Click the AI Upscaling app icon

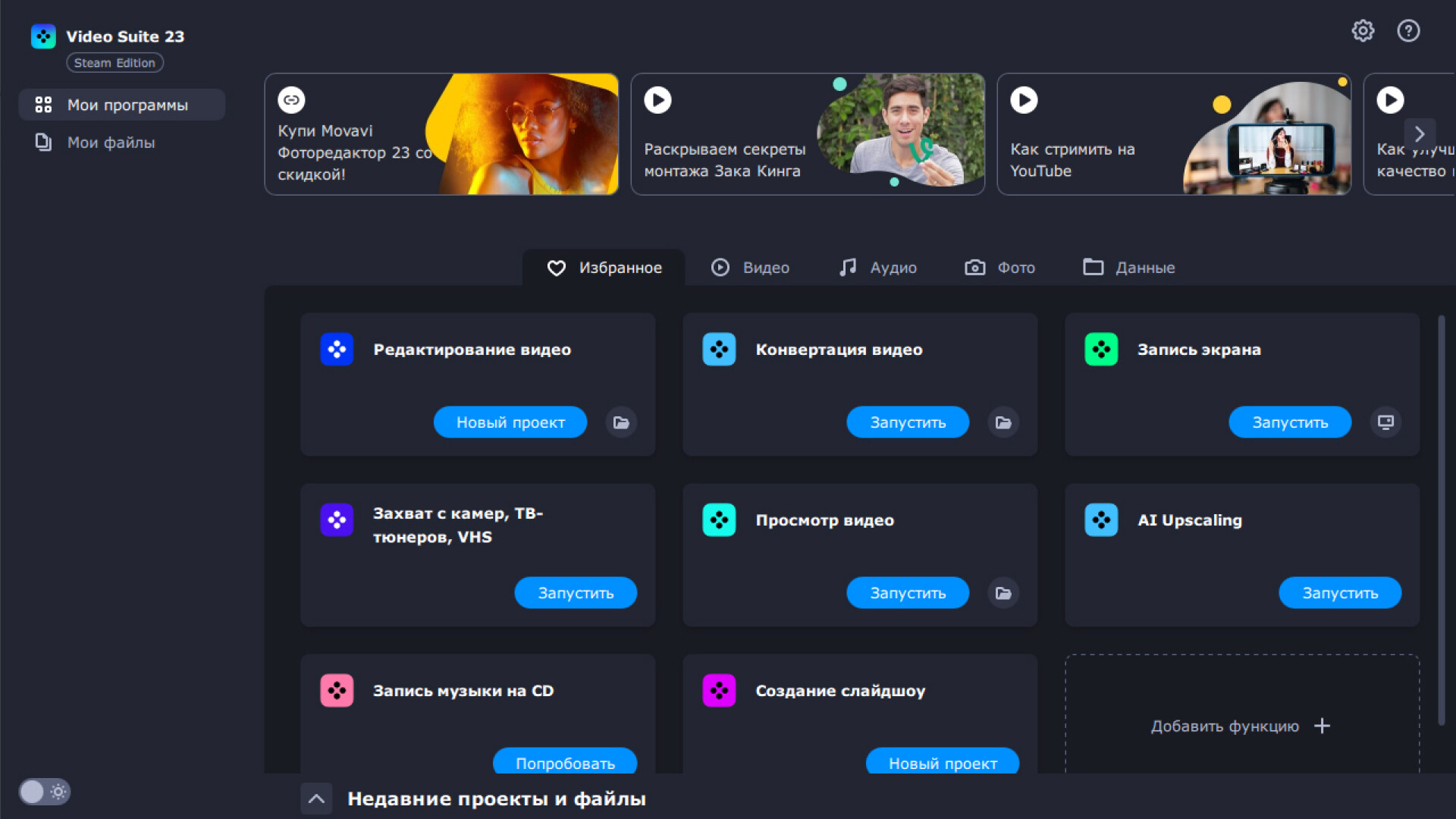pyautogui.click(x=1101, y=520)
